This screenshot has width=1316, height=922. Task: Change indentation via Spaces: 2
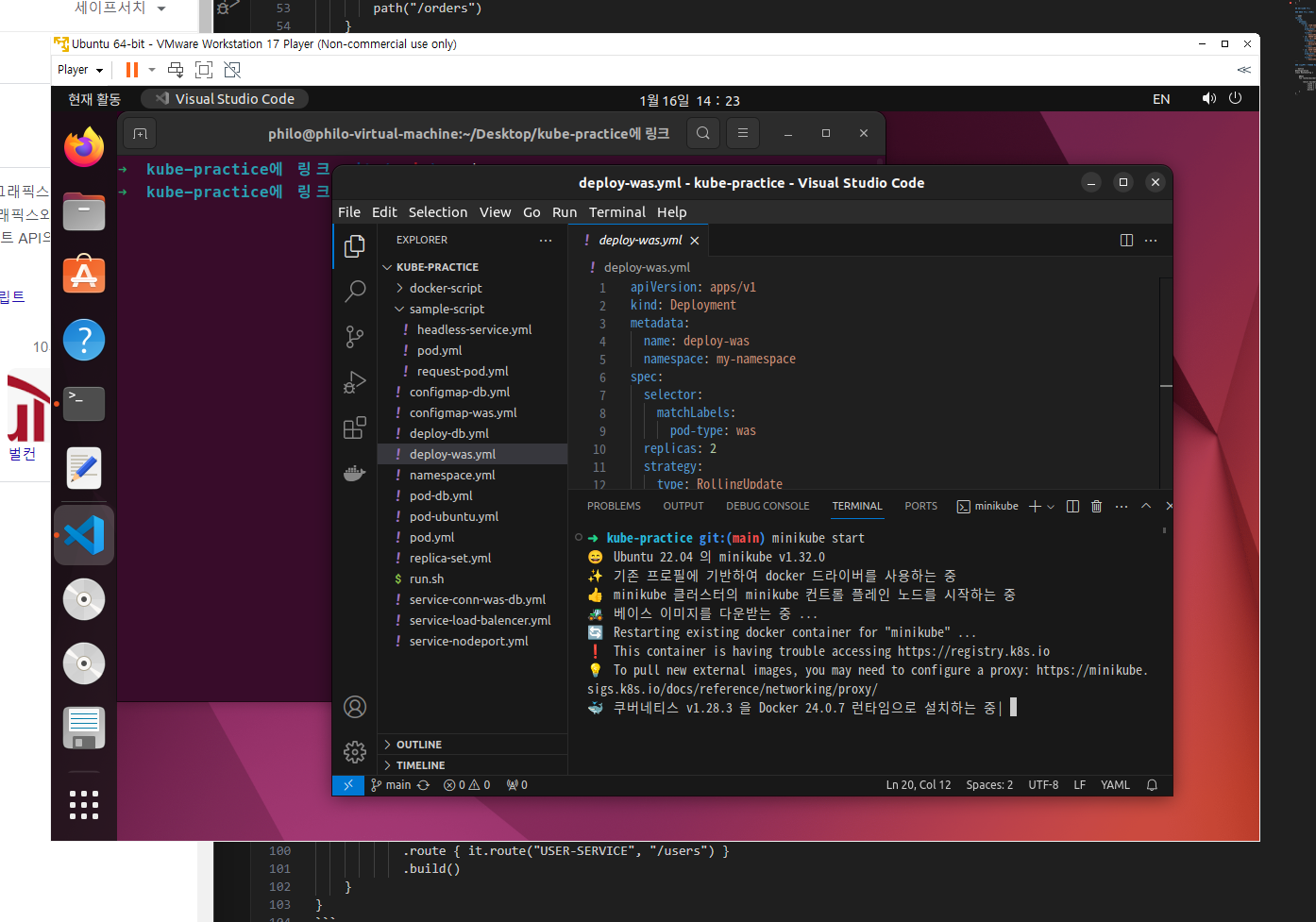pyautogui.click(x=989, y=785)
